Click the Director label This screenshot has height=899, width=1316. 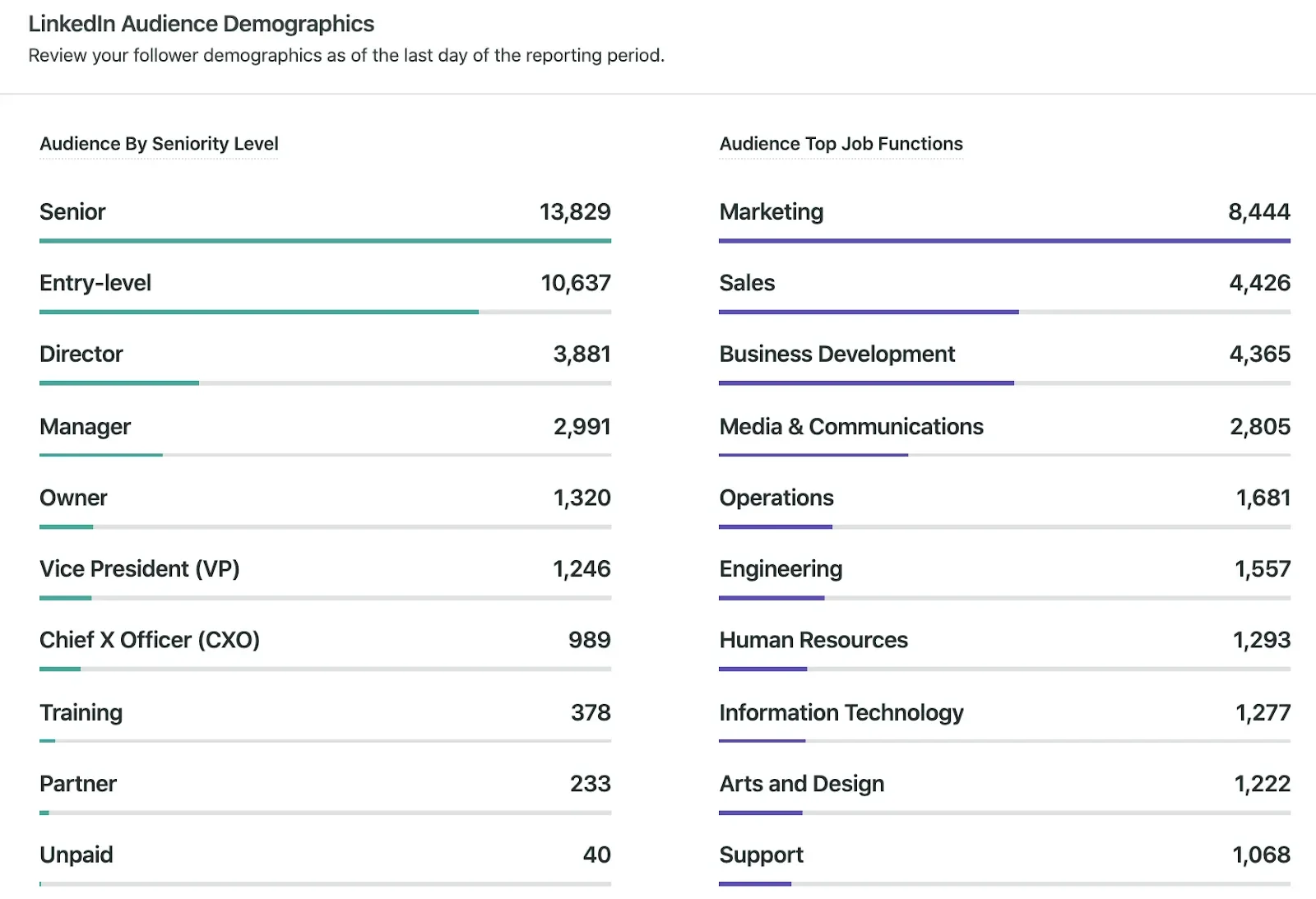pyautogui.click(x=81, y=355)
